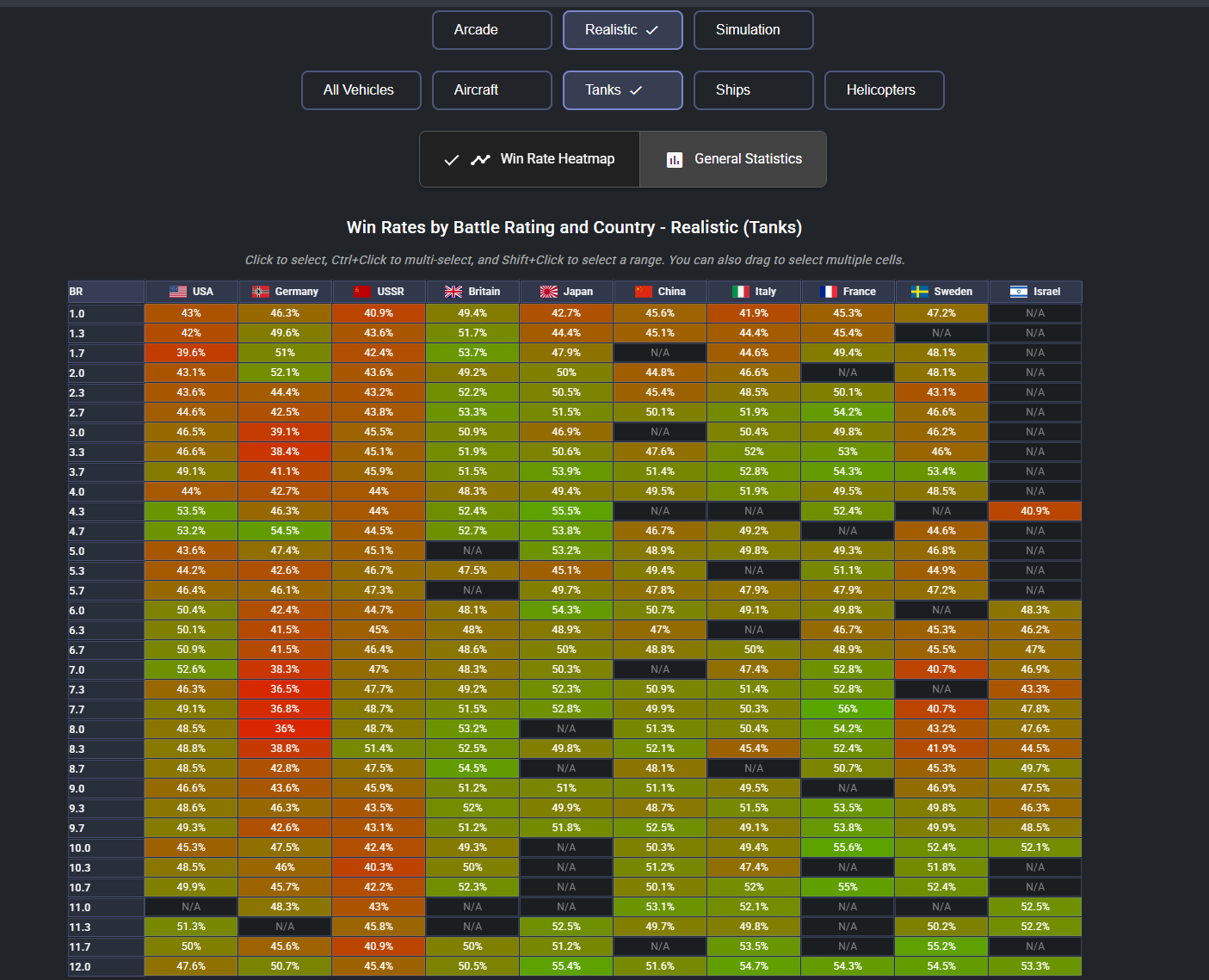Select Italy 53.5% cell at BR 11.7
The height and width of the screenshot is (980, 1209).
pos(754,946)
